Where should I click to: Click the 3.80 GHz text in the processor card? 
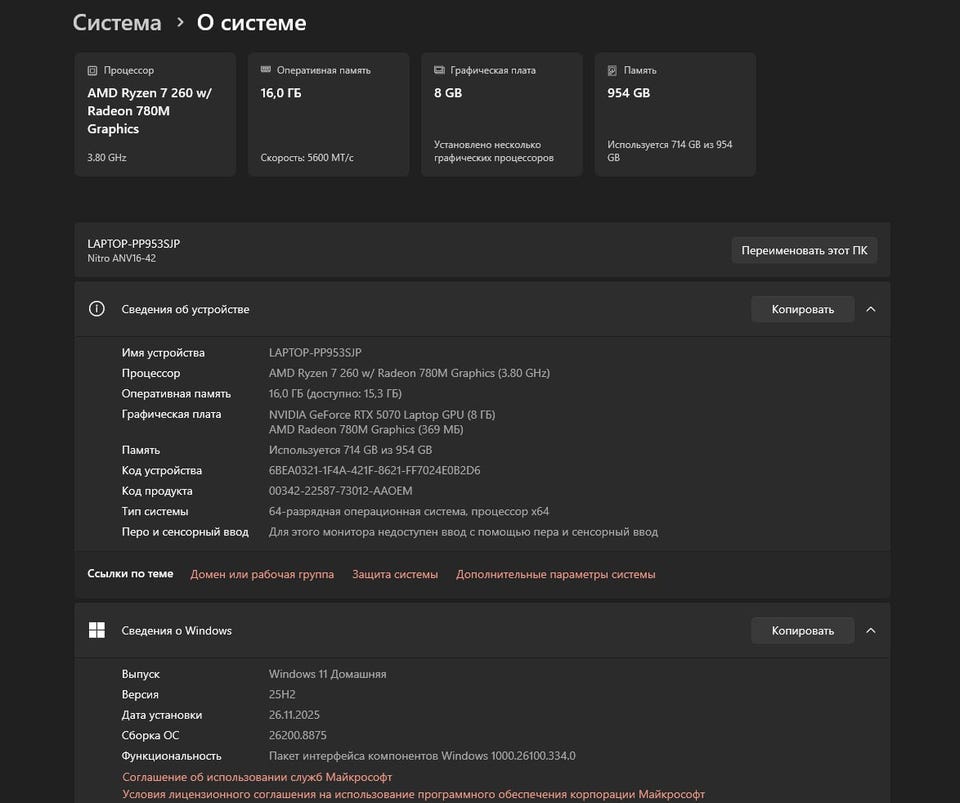click(107, 157)
